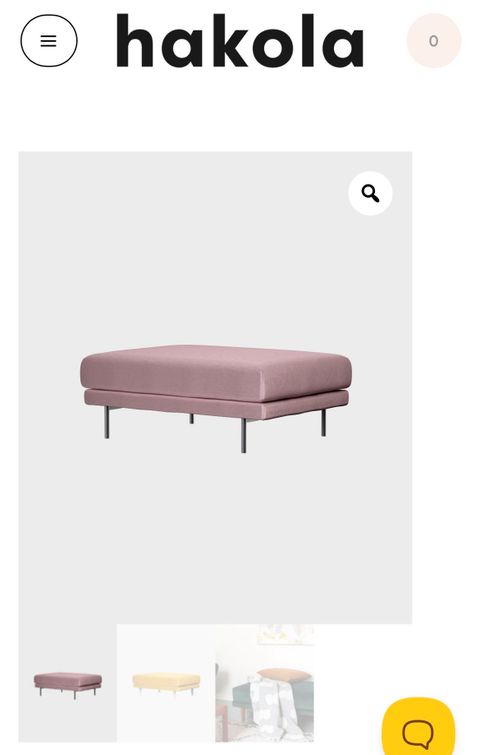Open customer support speech-bubble icon

click(418, 727)
